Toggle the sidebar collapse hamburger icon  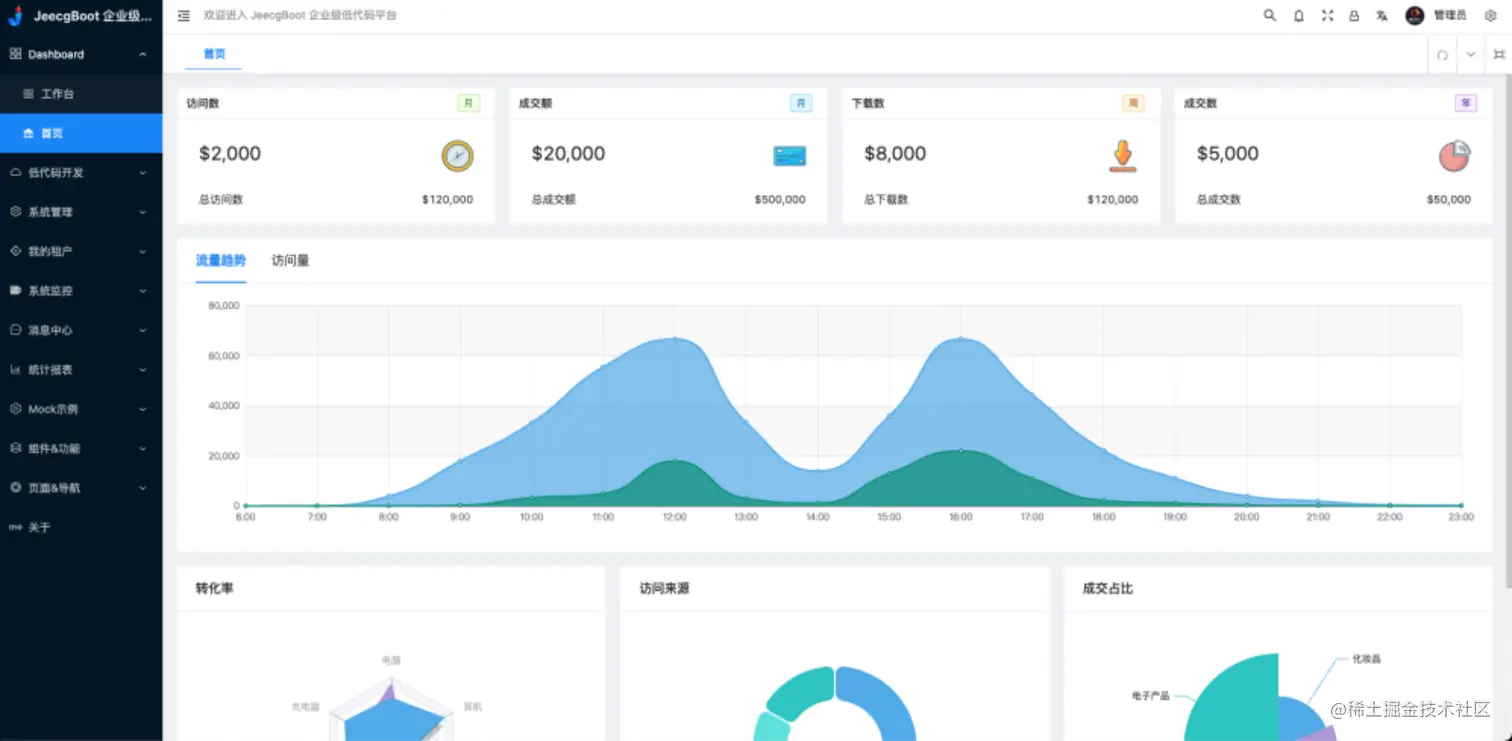click(x=184, y=15)
